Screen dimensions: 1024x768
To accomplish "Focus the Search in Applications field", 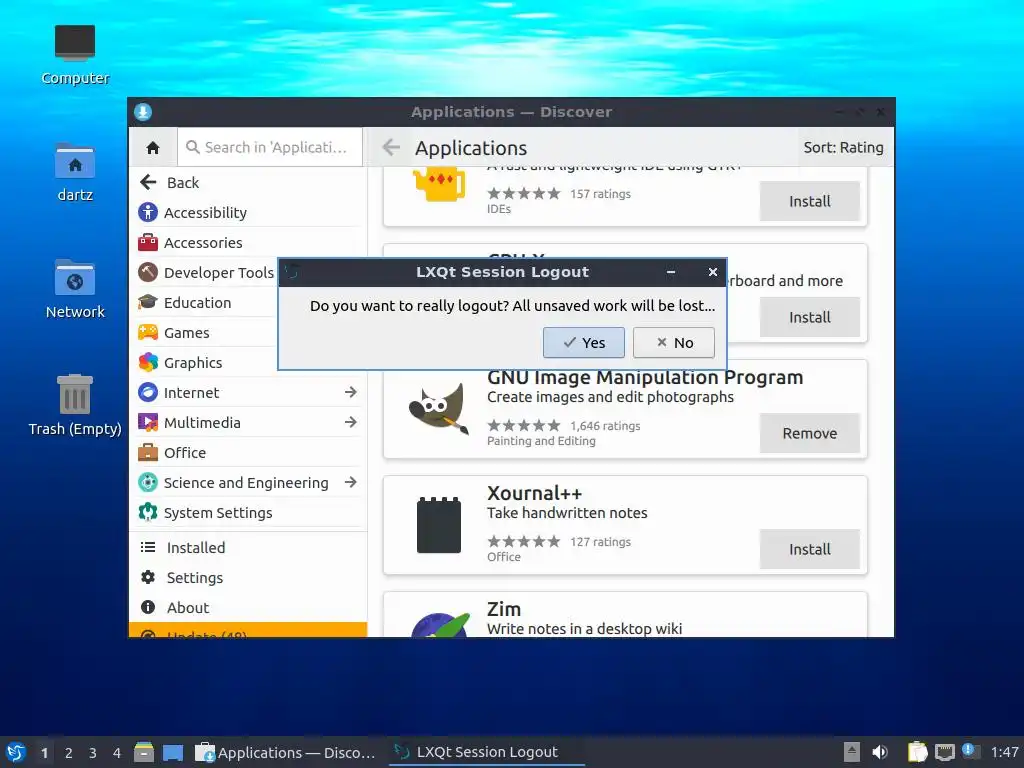I will [270, 148].
